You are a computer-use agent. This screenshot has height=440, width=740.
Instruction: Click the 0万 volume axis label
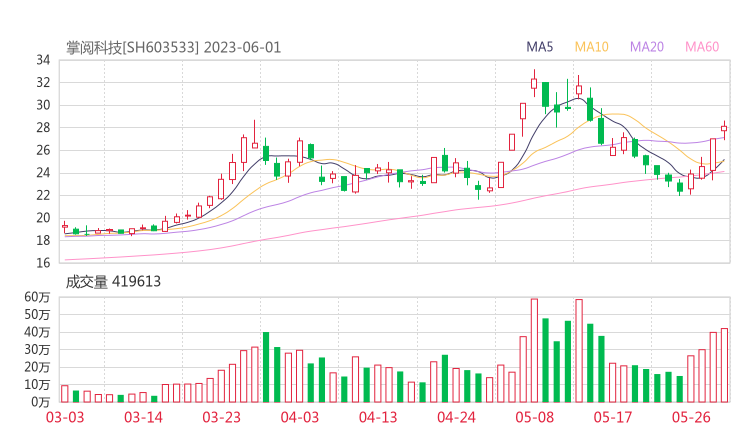[x=41, y=402]
